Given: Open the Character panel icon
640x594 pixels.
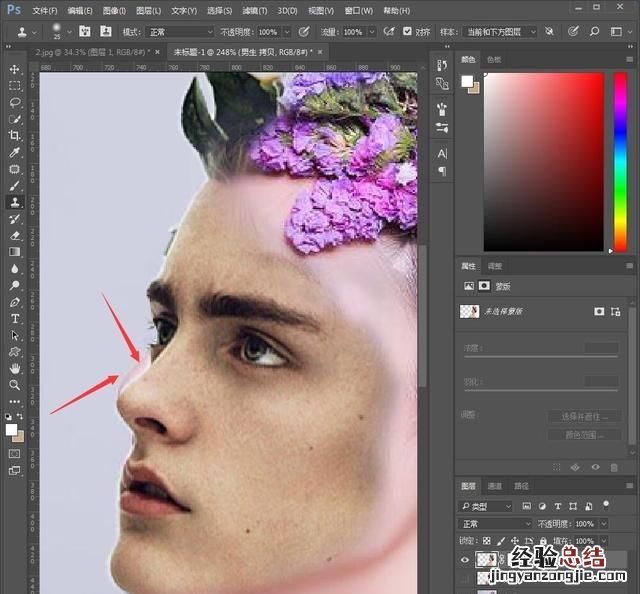Looking at the screenshot, I should pos(442,153).
